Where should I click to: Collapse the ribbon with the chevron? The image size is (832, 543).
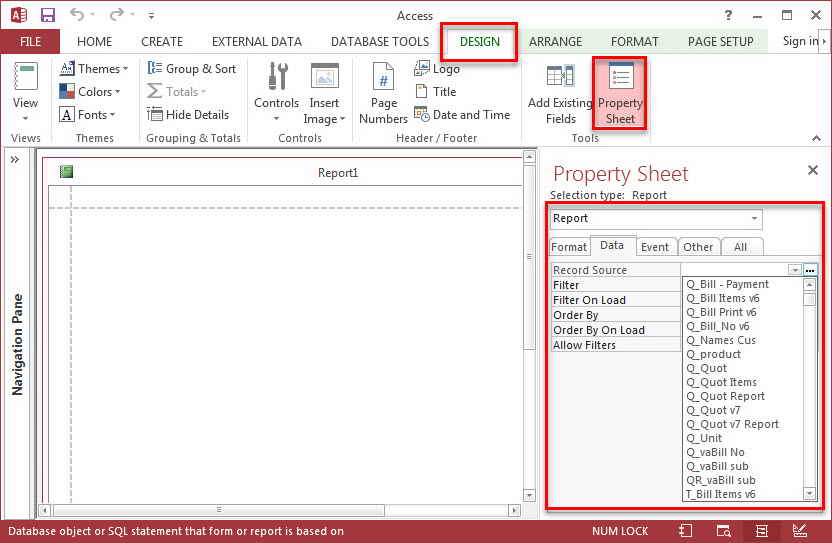[816, 138]
